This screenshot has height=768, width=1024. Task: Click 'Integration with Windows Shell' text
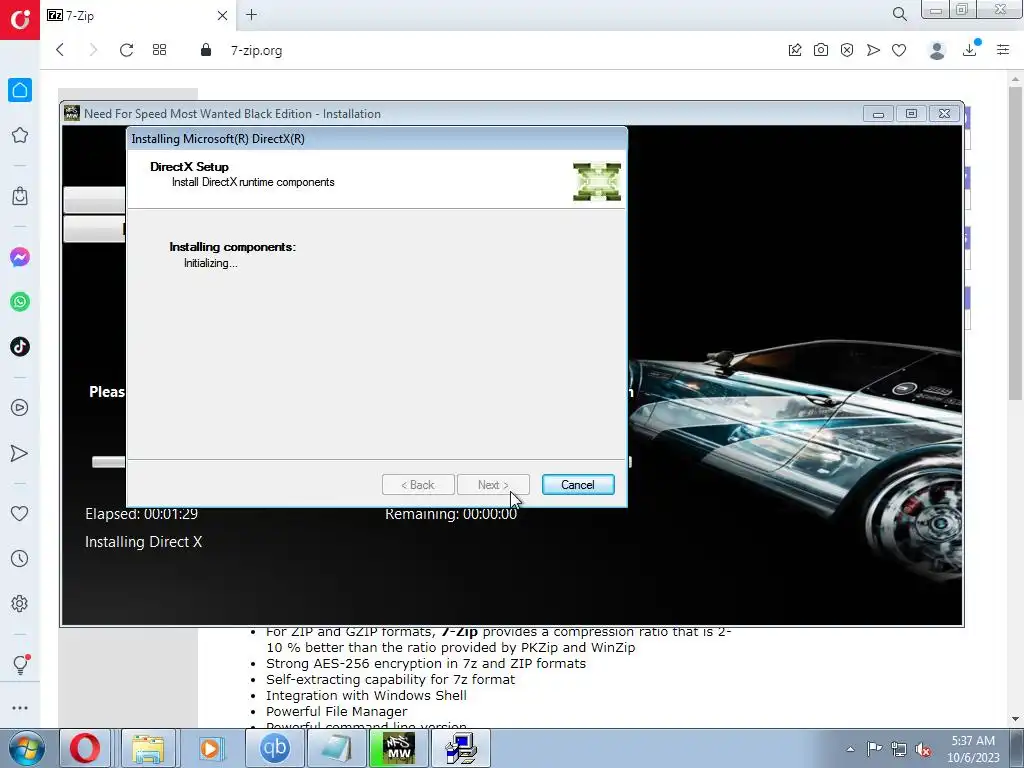pyautogui.click(x=366, y=696)
